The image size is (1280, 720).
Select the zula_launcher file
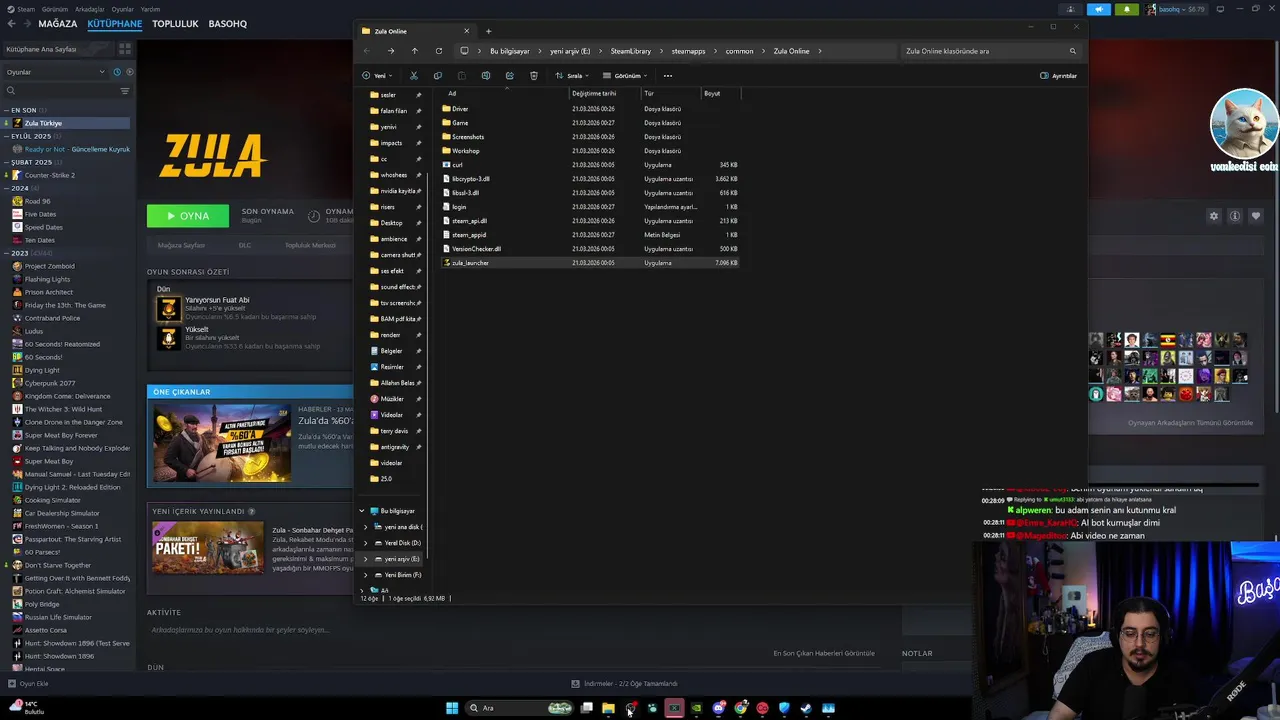(x=590, y=263)
